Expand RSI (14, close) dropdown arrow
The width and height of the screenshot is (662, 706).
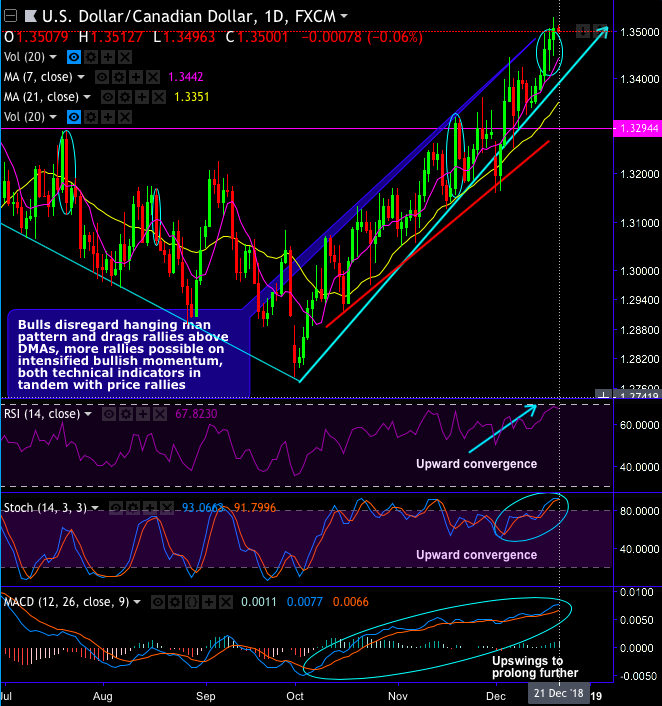pyautogui.click(x=88, y=414)
